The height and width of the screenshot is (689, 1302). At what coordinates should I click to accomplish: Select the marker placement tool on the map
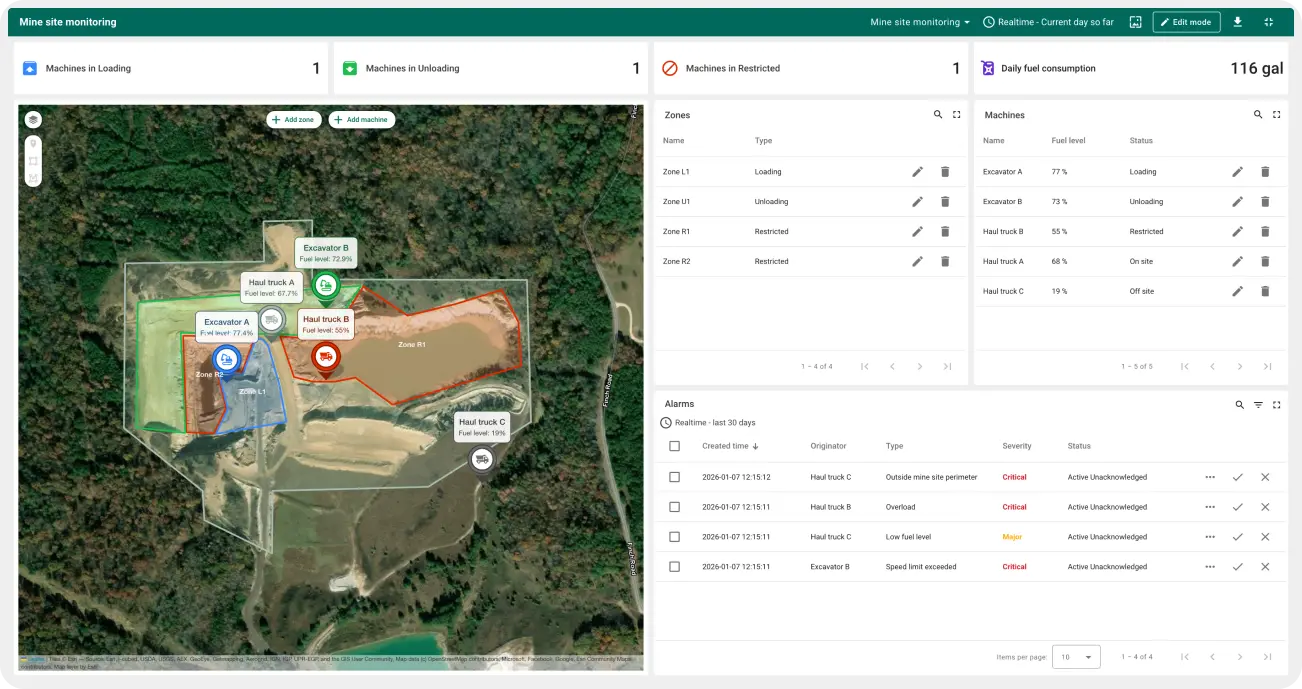click(33, 143)
